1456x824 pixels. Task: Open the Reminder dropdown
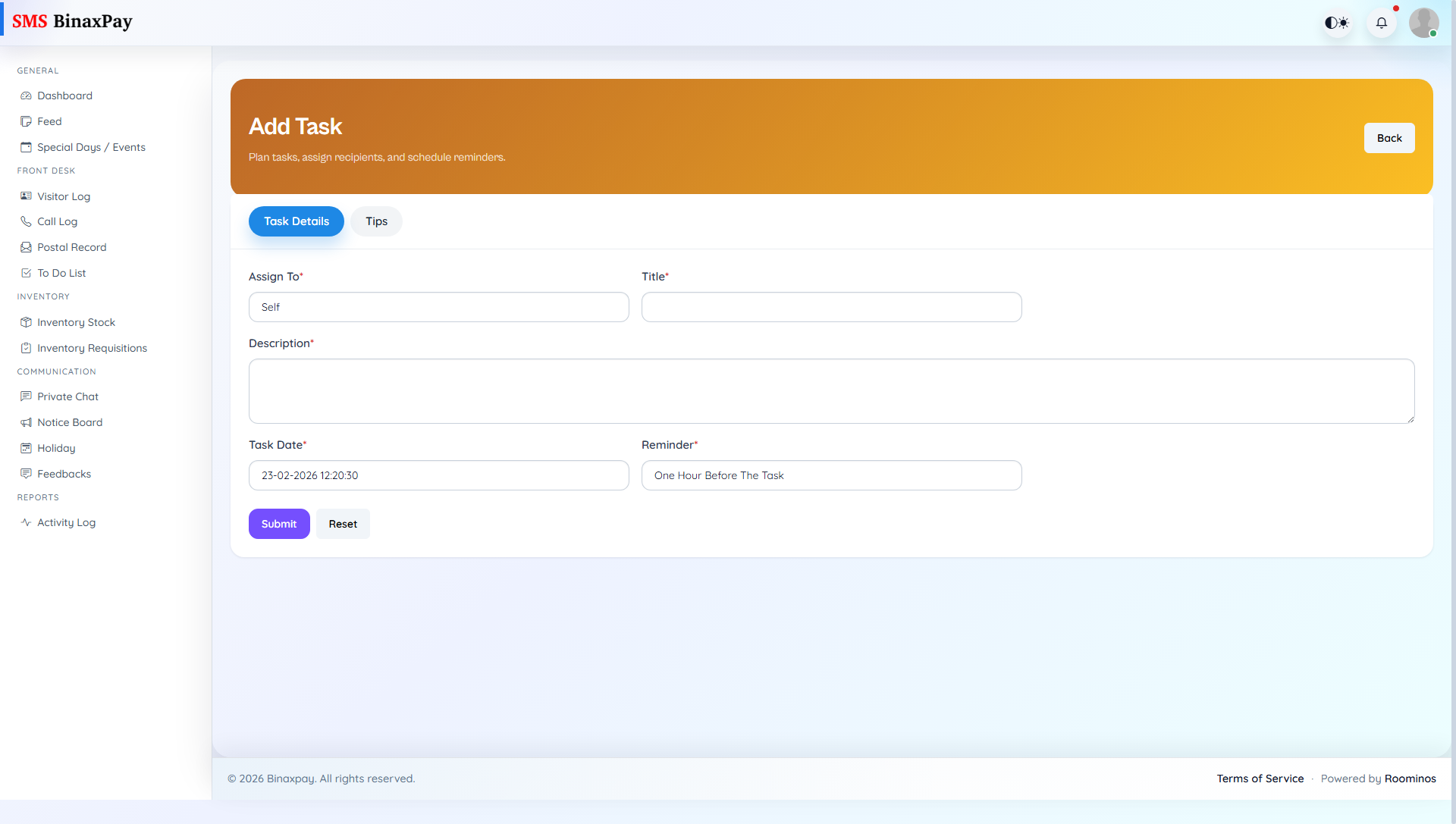pos(832,475)
